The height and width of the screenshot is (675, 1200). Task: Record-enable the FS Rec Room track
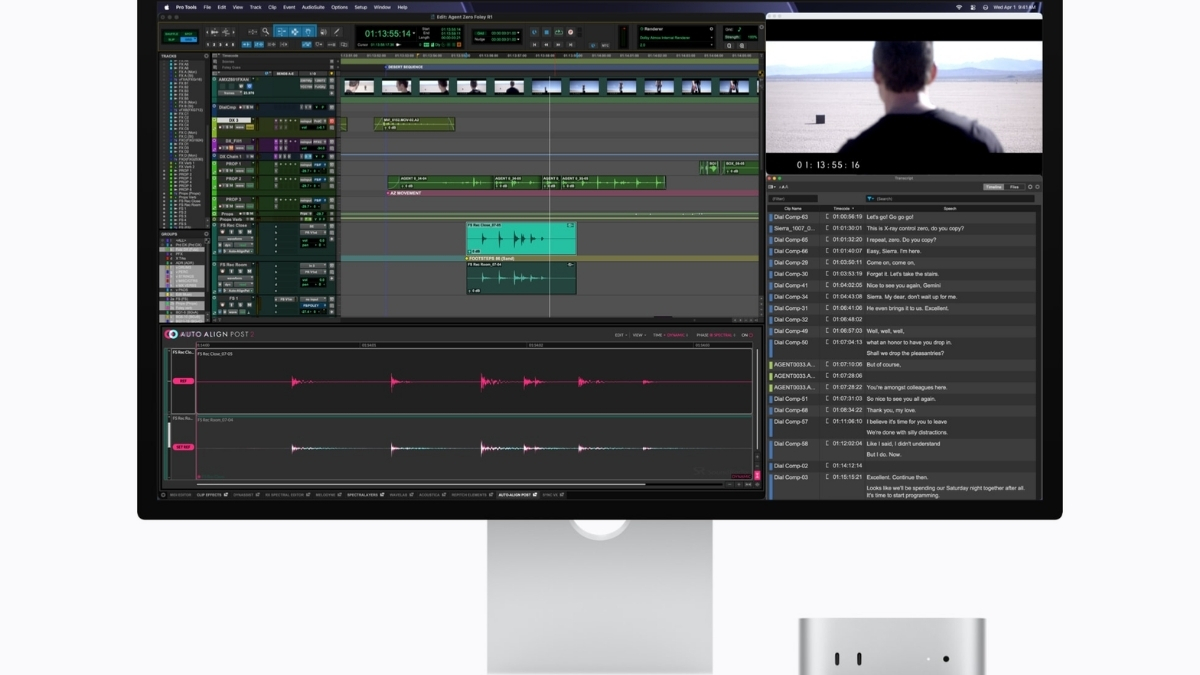(222, 271)
